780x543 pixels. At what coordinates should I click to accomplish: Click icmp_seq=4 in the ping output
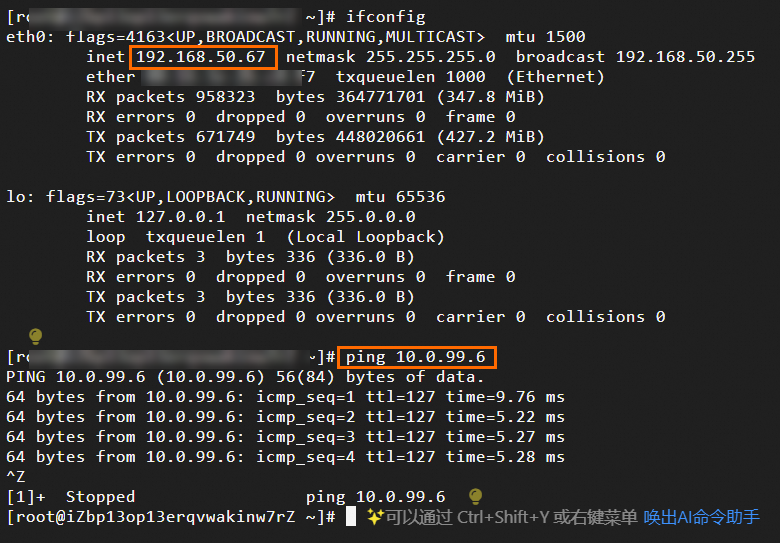tap(305, 457)
